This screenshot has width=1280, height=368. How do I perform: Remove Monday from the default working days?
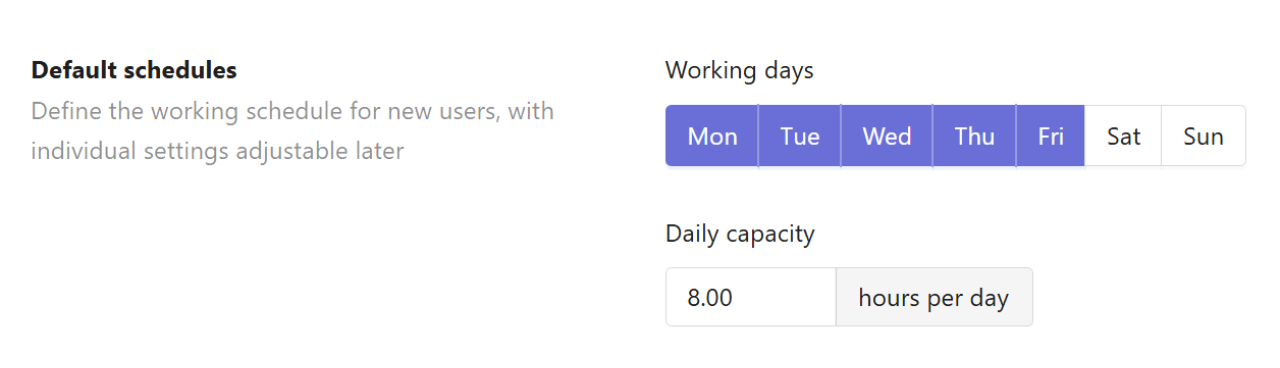(x=712, y=136)
